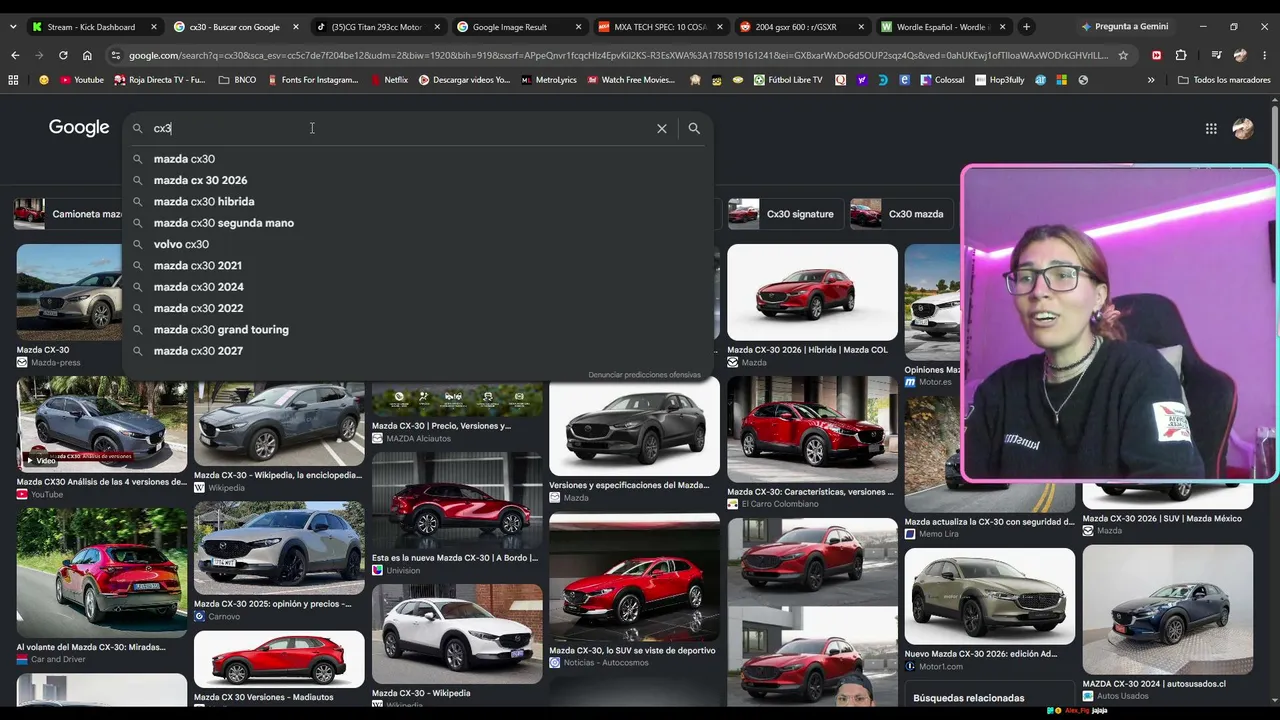
Task: Open the Google account avatar
Action: pos(1243,128)
